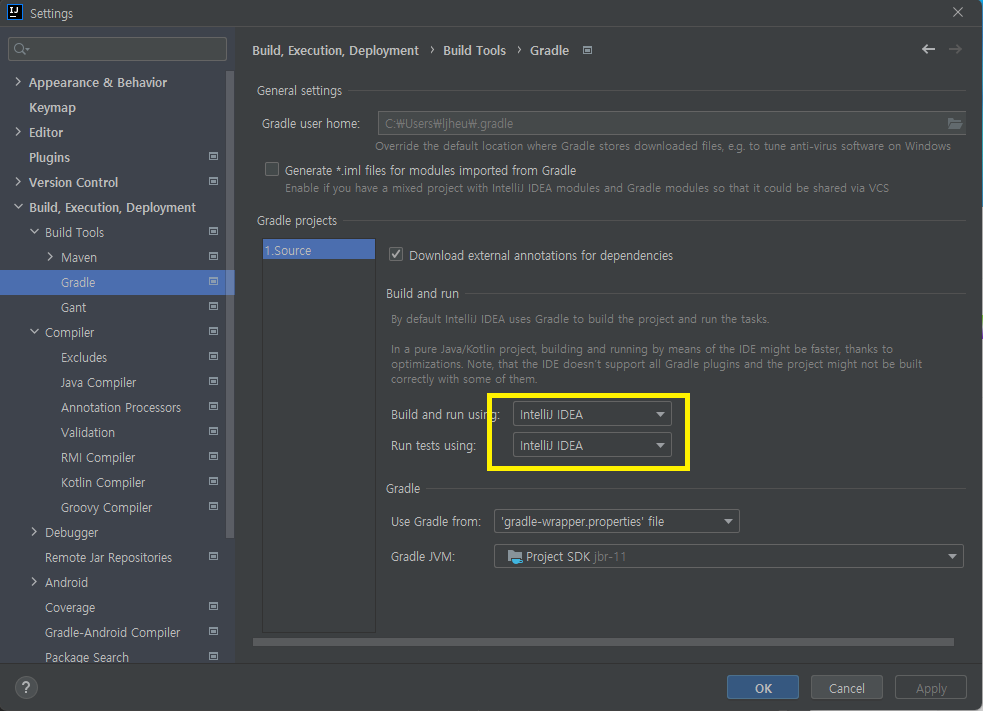The width and height of the screenshot is (984, 716).
Task: Click the folder browse icon for Gradle user home
Action: tap(955, 124)
